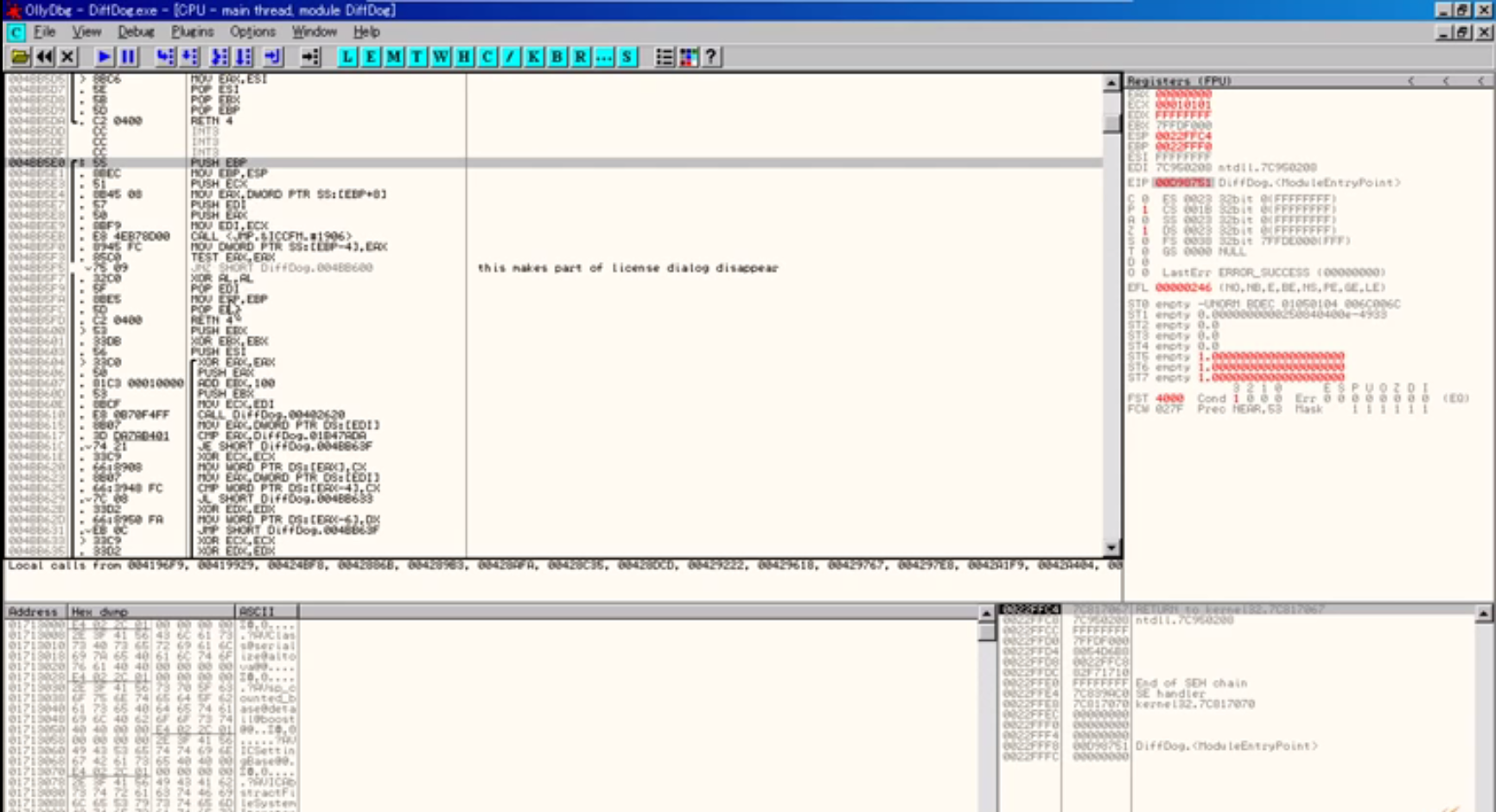This screenshot has width=1496, height=812.
Task: Click the Trace over toolbar icon
Action: [244, 57]
